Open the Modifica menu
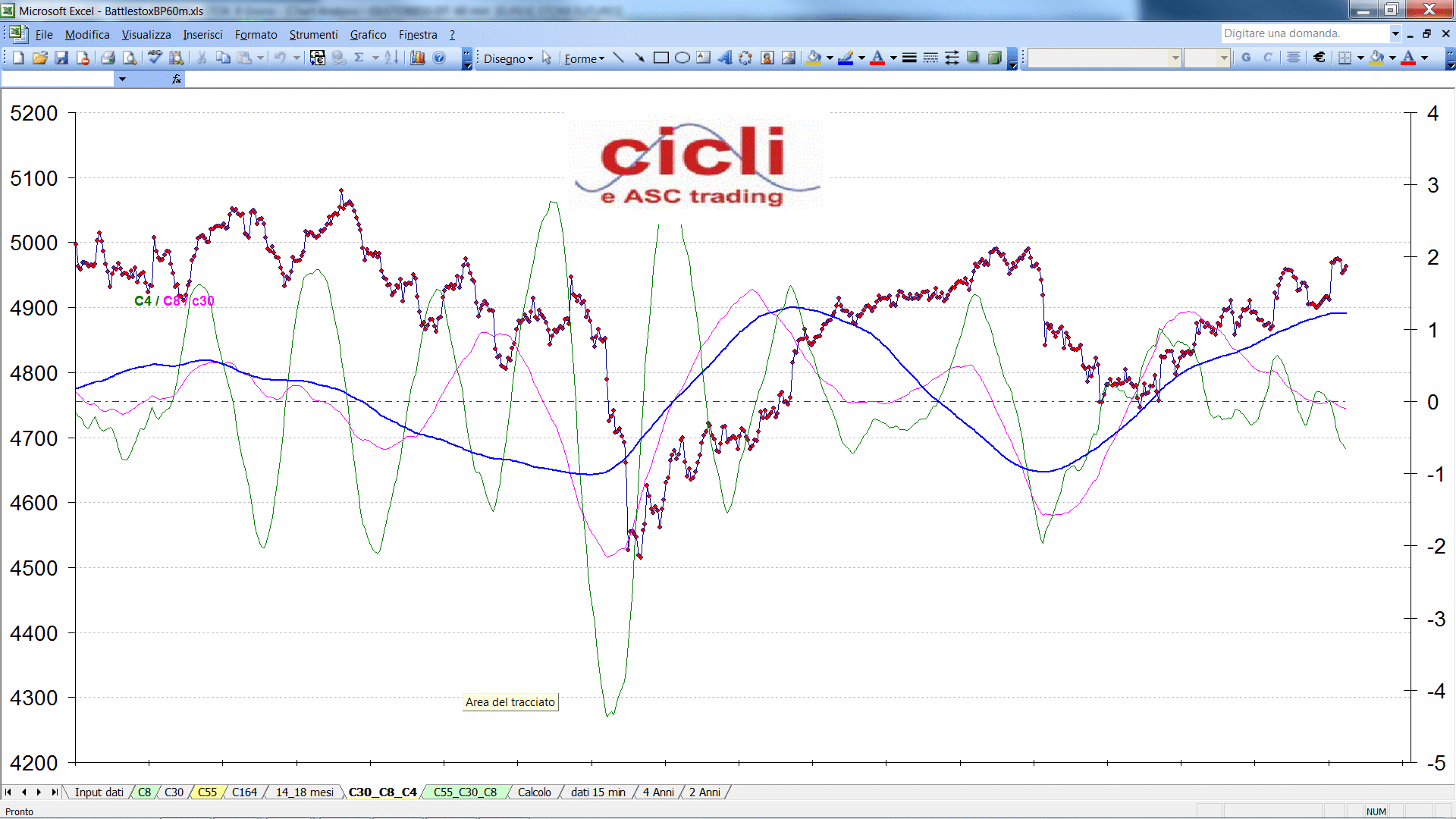 pyautogui.click(x=87, y=35)
